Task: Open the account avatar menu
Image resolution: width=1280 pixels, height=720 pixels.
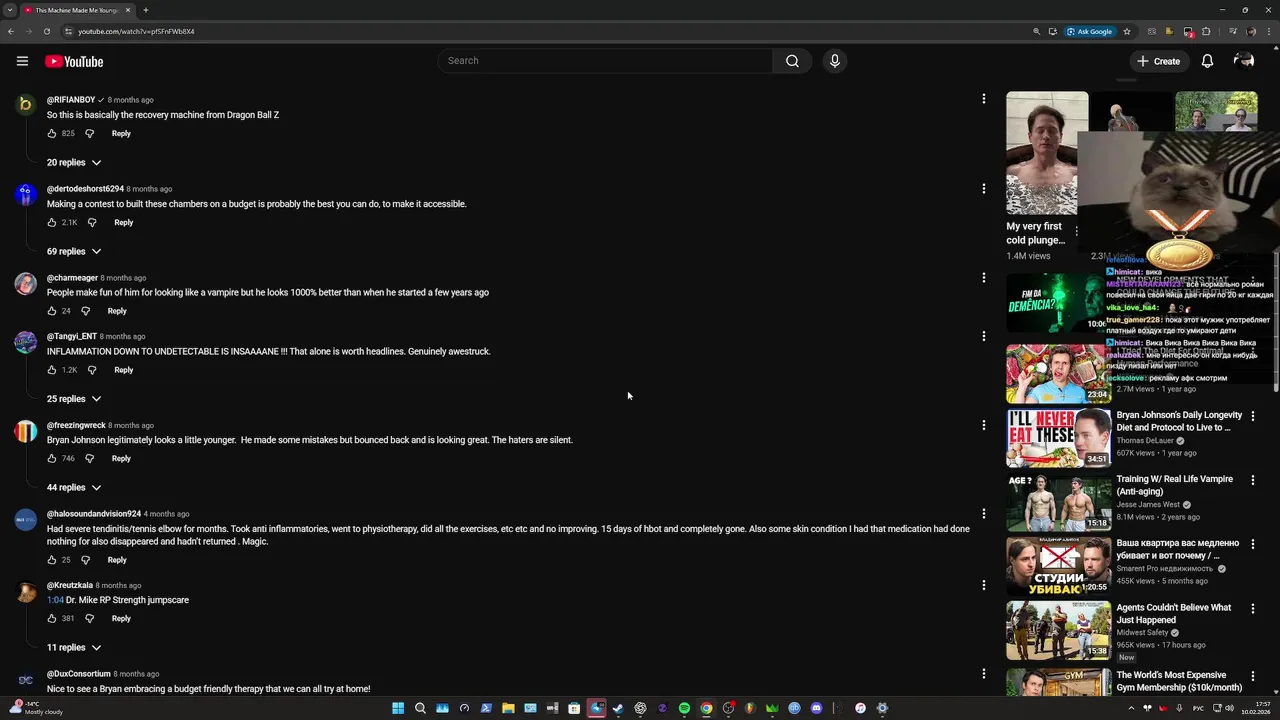Action: 1244,61
